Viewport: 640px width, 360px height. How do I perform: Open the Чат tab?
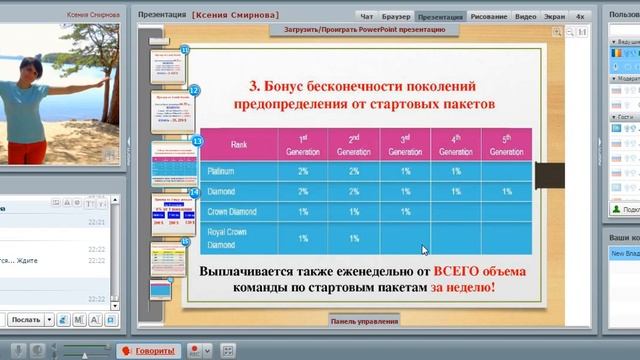coord(366,16)
